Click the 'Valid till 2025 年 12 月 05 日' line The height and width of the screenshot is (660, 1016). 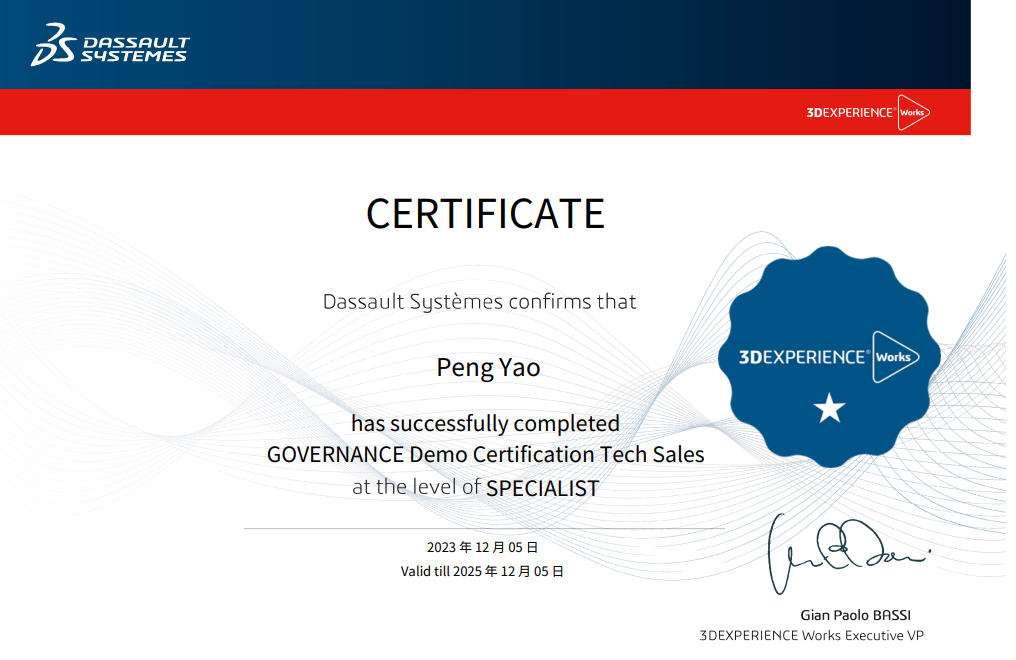tap(482, 571)
